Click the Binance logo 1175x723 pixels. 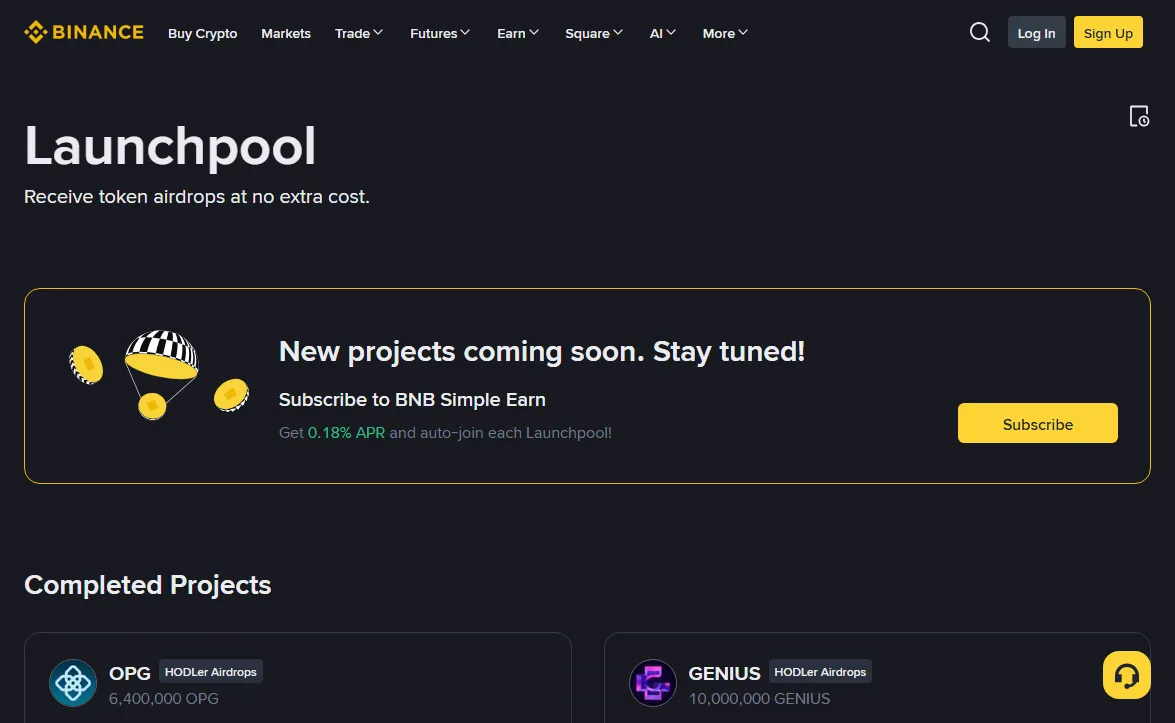click(84, 32)
